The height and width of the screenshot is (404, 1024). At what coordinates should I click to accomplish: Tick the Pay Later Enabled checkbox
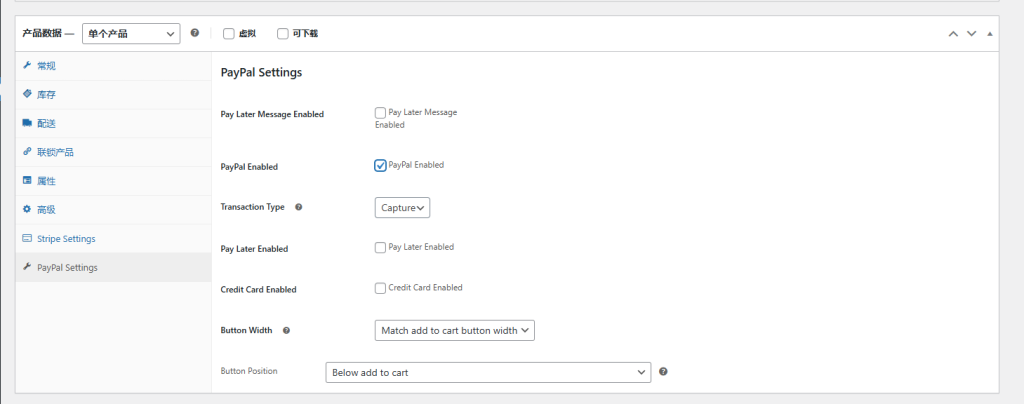[380, 247]
